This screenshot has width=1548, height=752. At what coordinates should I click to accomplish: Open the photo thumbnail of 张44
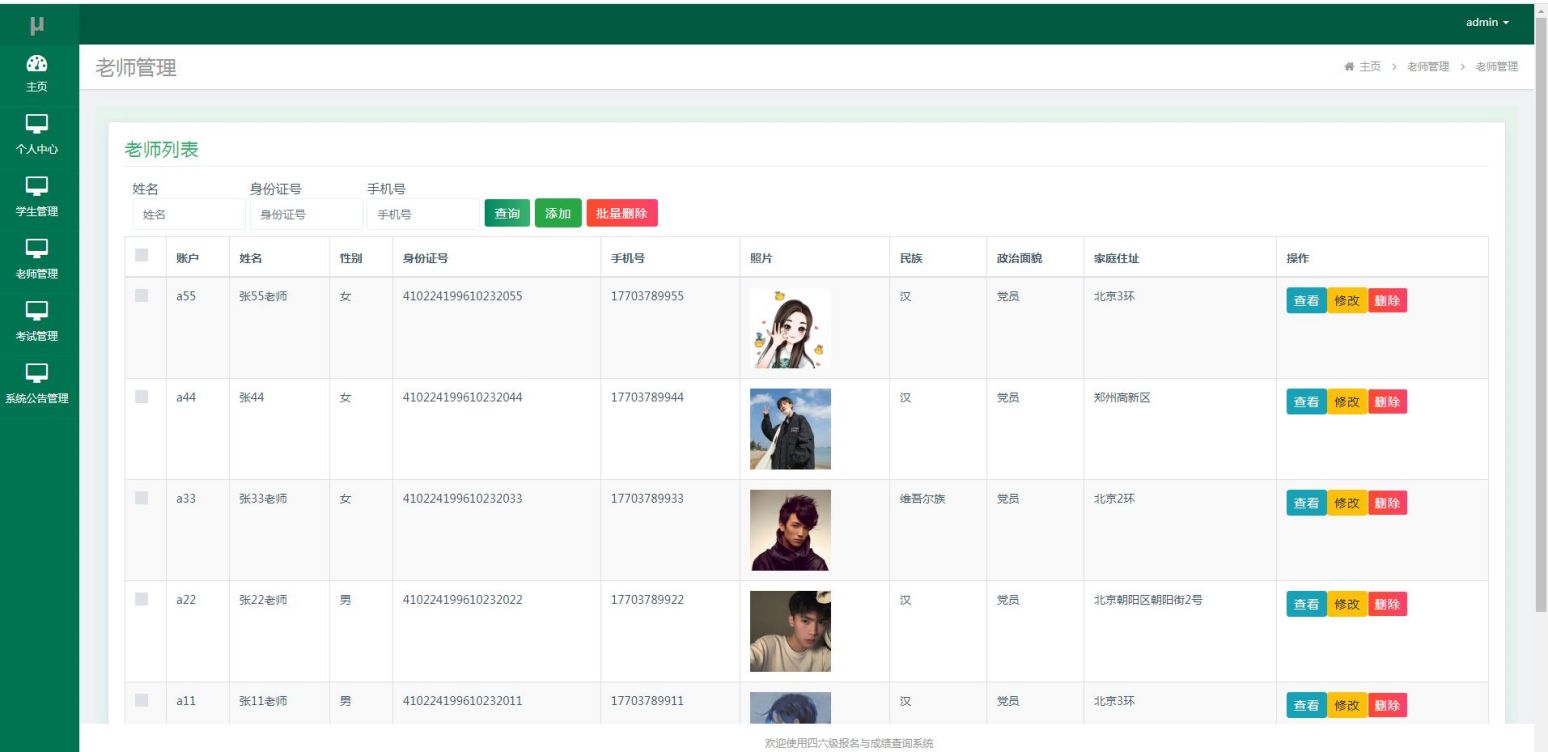790,429
